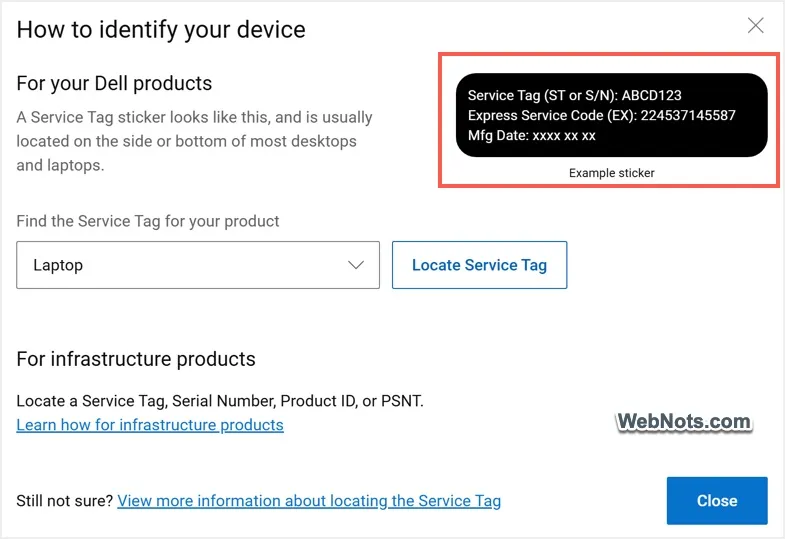Click the Still not sure? text
The image size is (785, 539).
point(65,501)
